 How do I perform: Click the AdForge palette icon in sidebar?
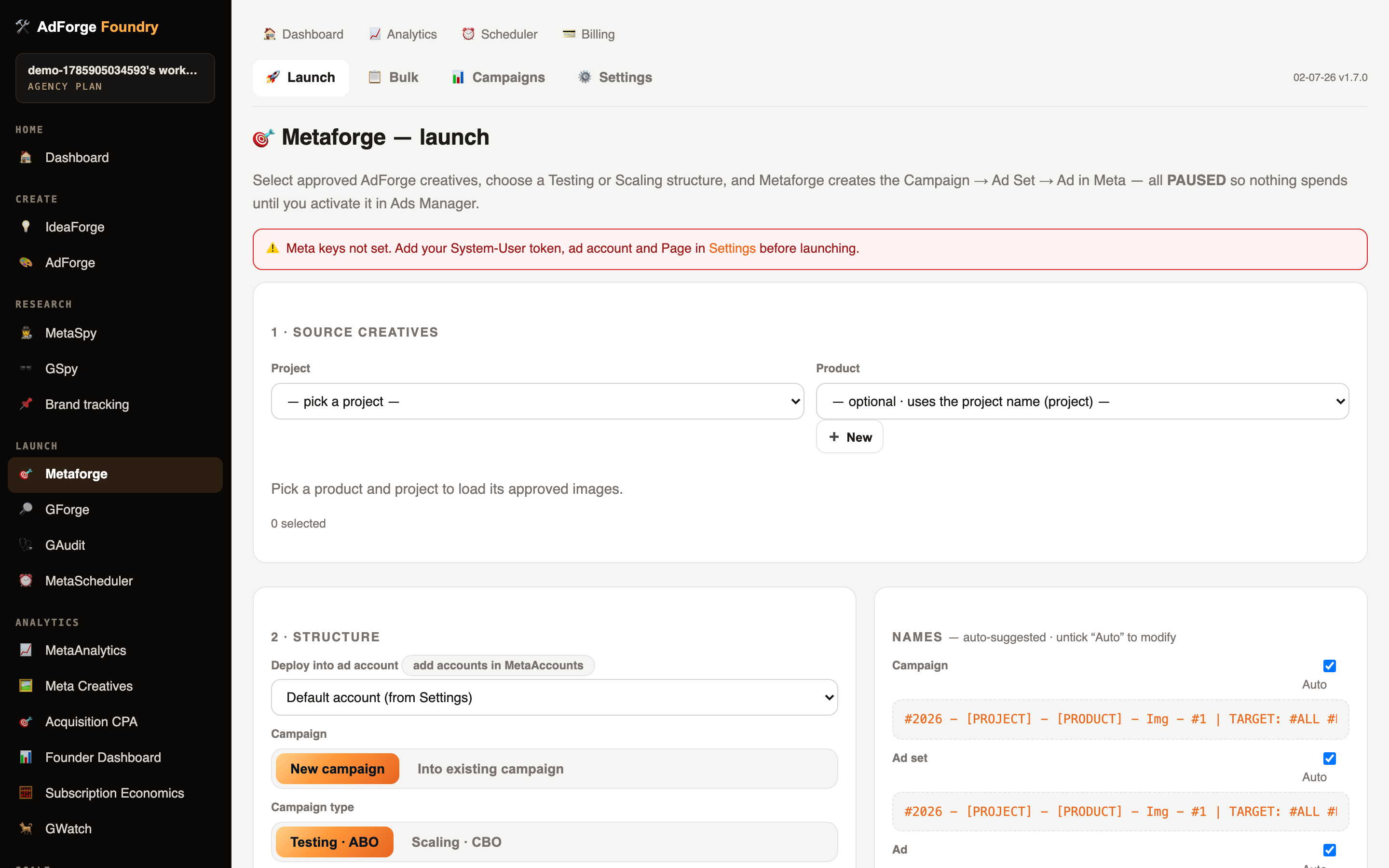click(x=26, y=262)
